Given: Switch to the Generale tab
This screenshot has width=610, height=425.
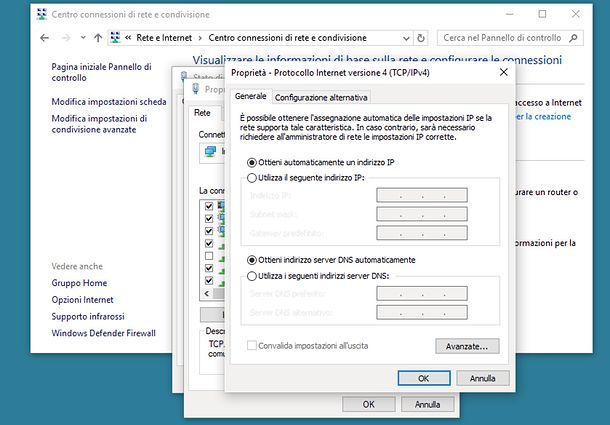Looking at the screenshot, I should tap(251, 96).
